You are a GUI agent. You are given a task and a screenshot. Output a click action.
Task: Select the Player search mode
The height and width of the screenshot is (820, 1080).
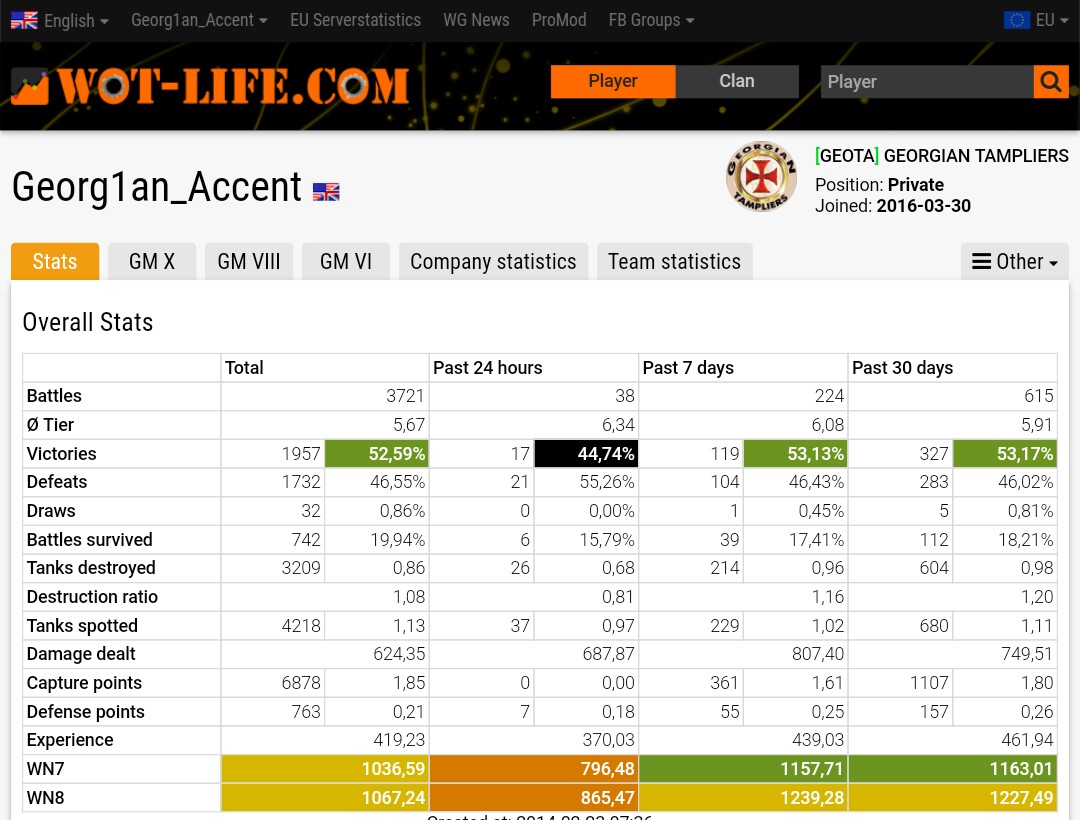tap(613, 81)
